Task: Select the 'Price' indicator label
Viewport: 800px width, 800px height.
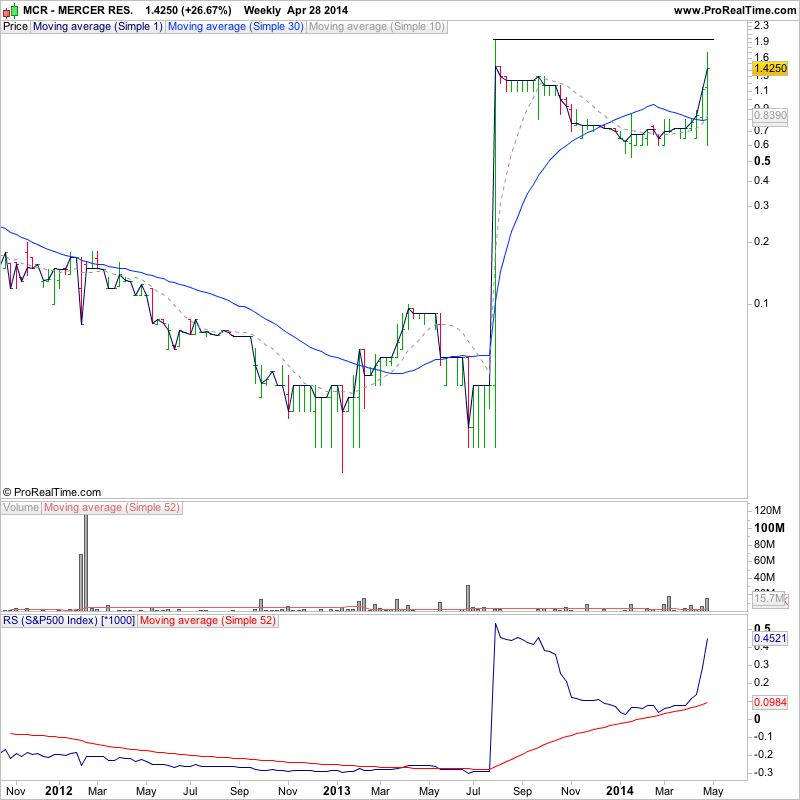Action: [15, 27]
